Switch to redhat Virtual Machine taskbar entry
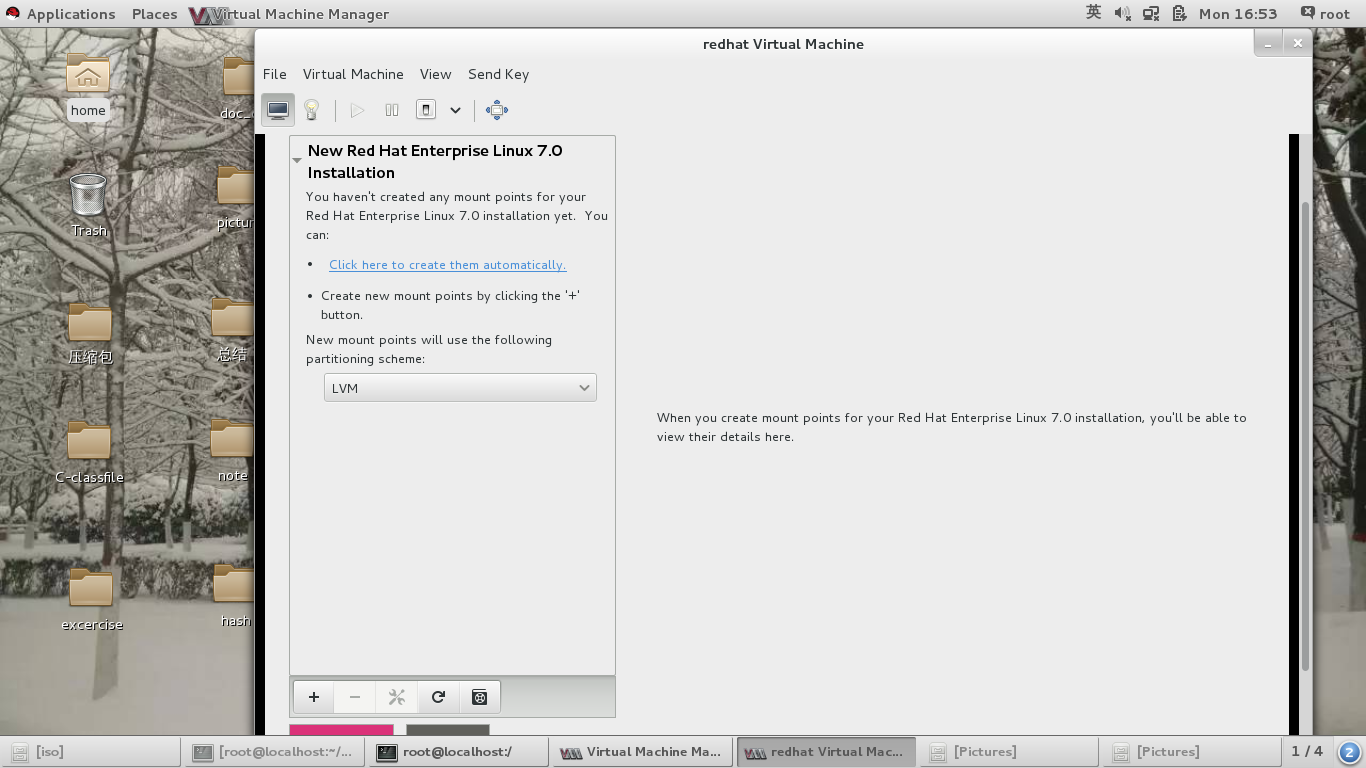 (x=825, y=752)
